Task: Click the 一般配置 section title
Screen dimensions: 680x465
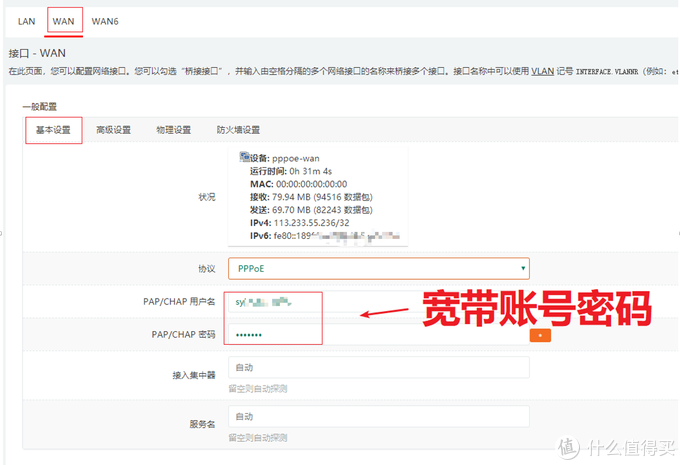Action: pyautogui.click(x=39, y=106)
